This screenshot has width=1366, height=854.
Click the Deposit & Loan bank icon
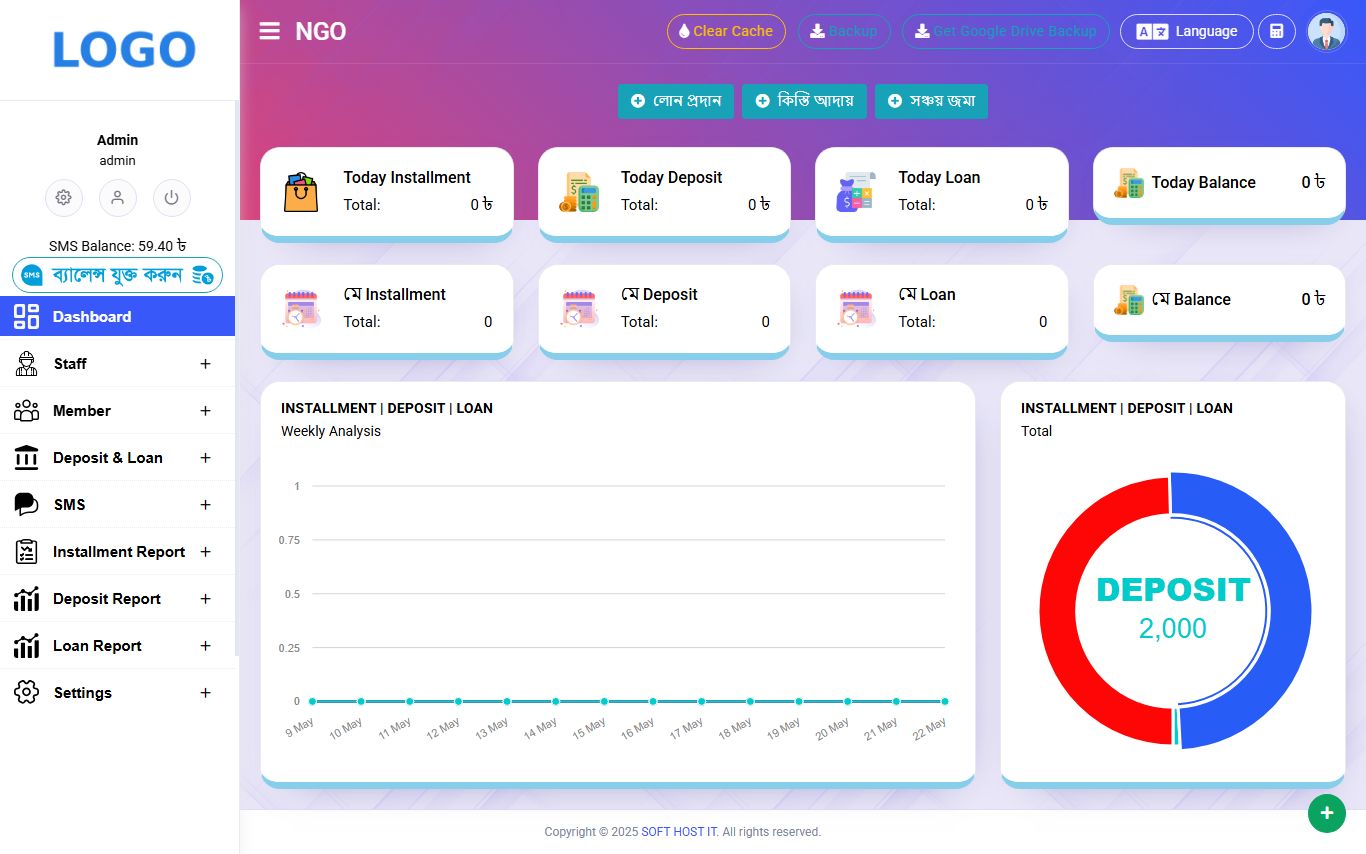pyautogui.click(x=26, y=458)
